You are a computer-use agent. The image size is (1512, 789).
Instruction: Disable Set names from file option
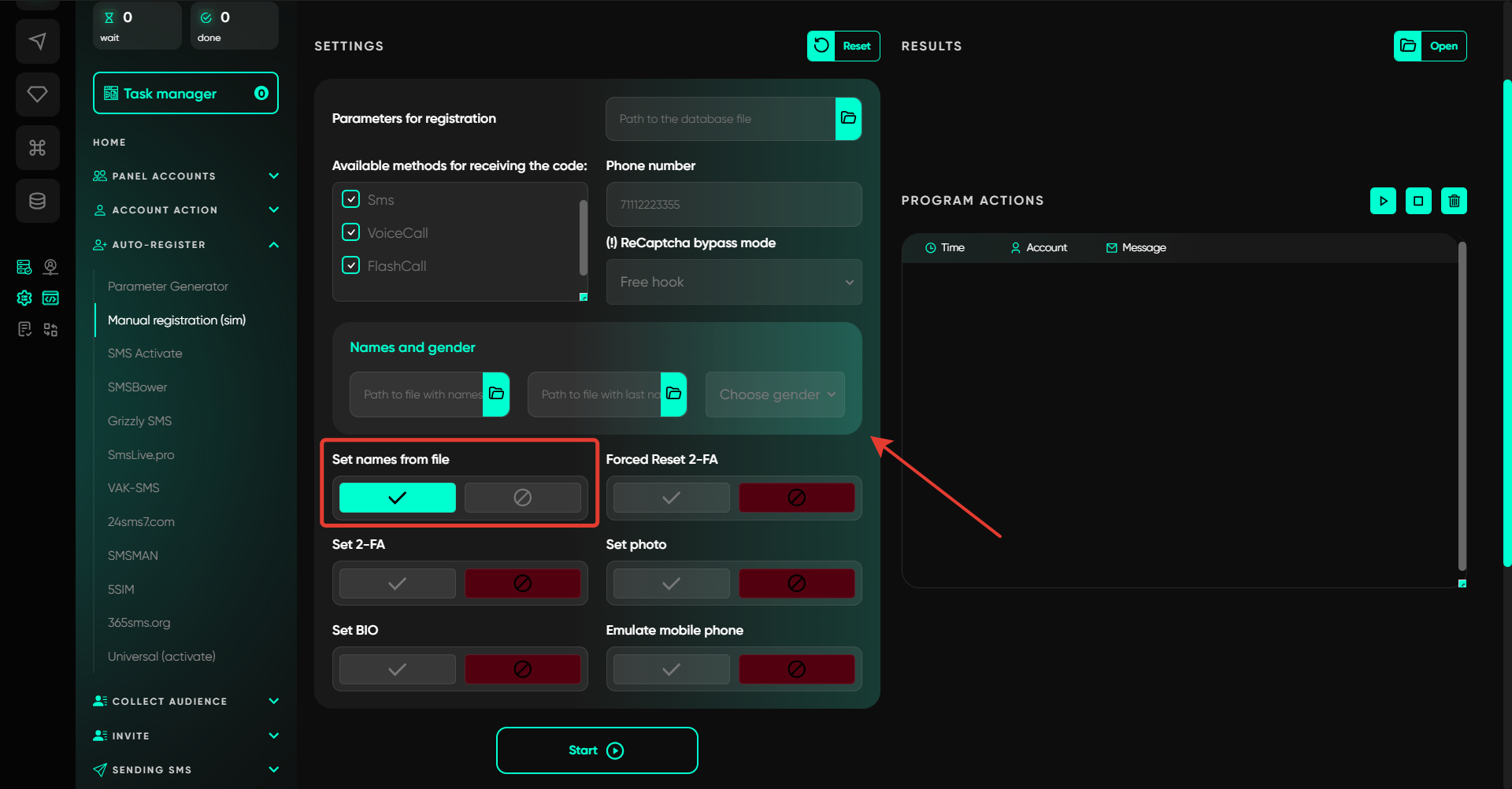522,498
